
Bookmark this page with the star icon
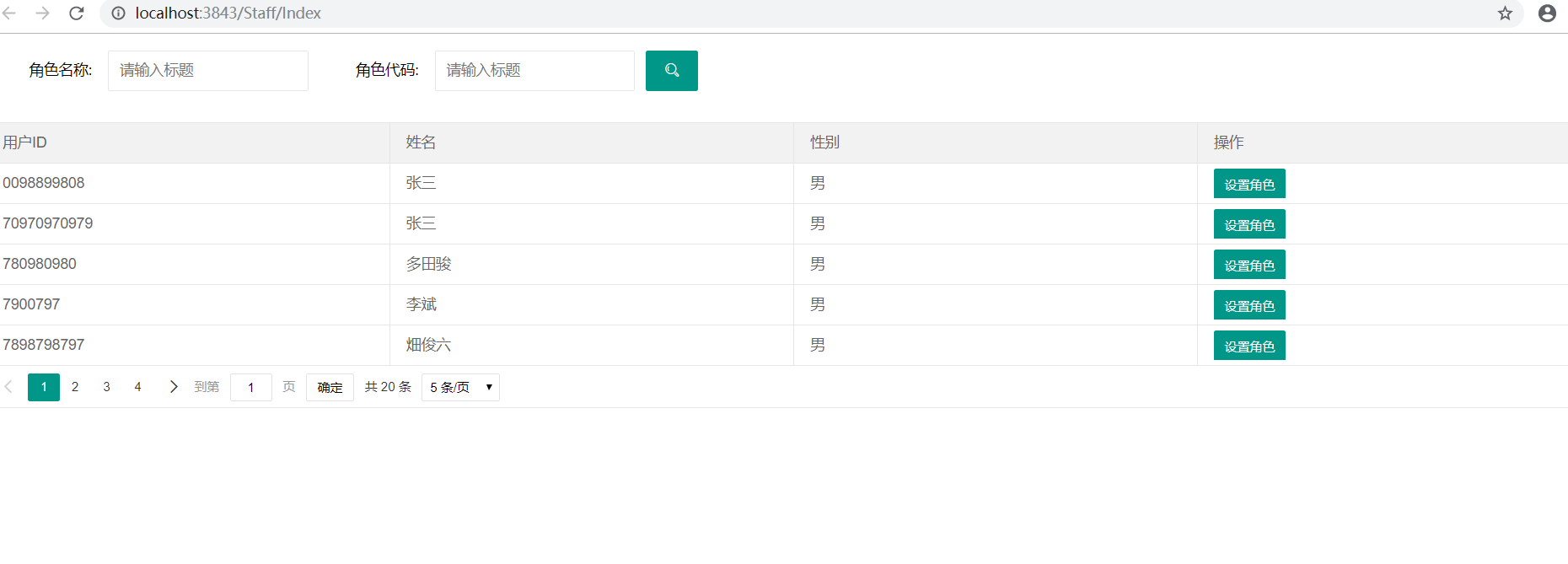click(1505, 13)
